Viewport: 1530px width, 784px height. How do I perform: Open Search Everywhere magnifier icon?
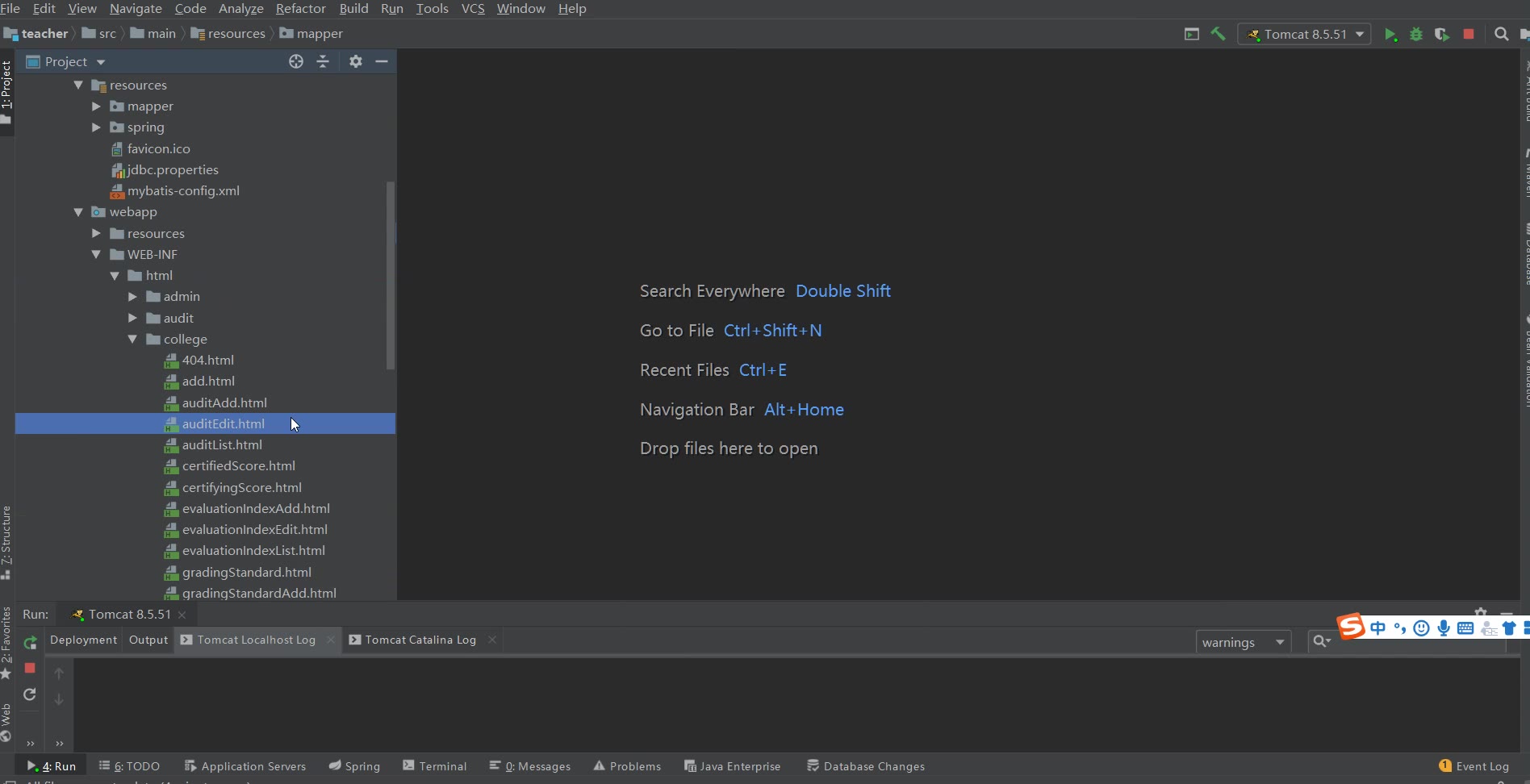1501,34
